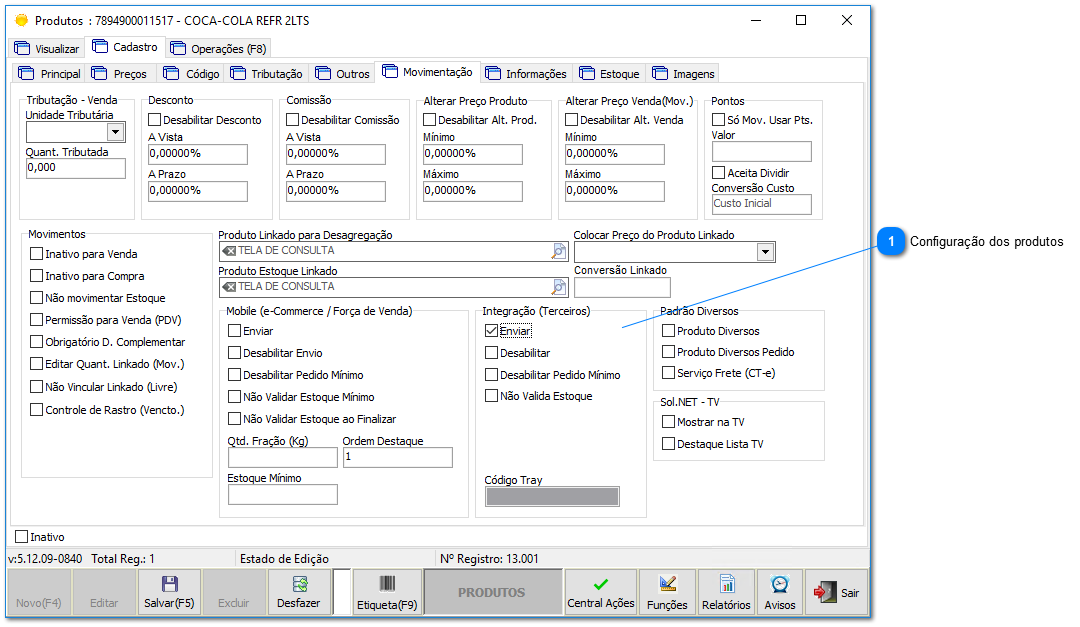The width and height of the screenshot is (1080, 627).
Task: Clear Produto Estoque Linkado field selection
Action: pos(229,287)
